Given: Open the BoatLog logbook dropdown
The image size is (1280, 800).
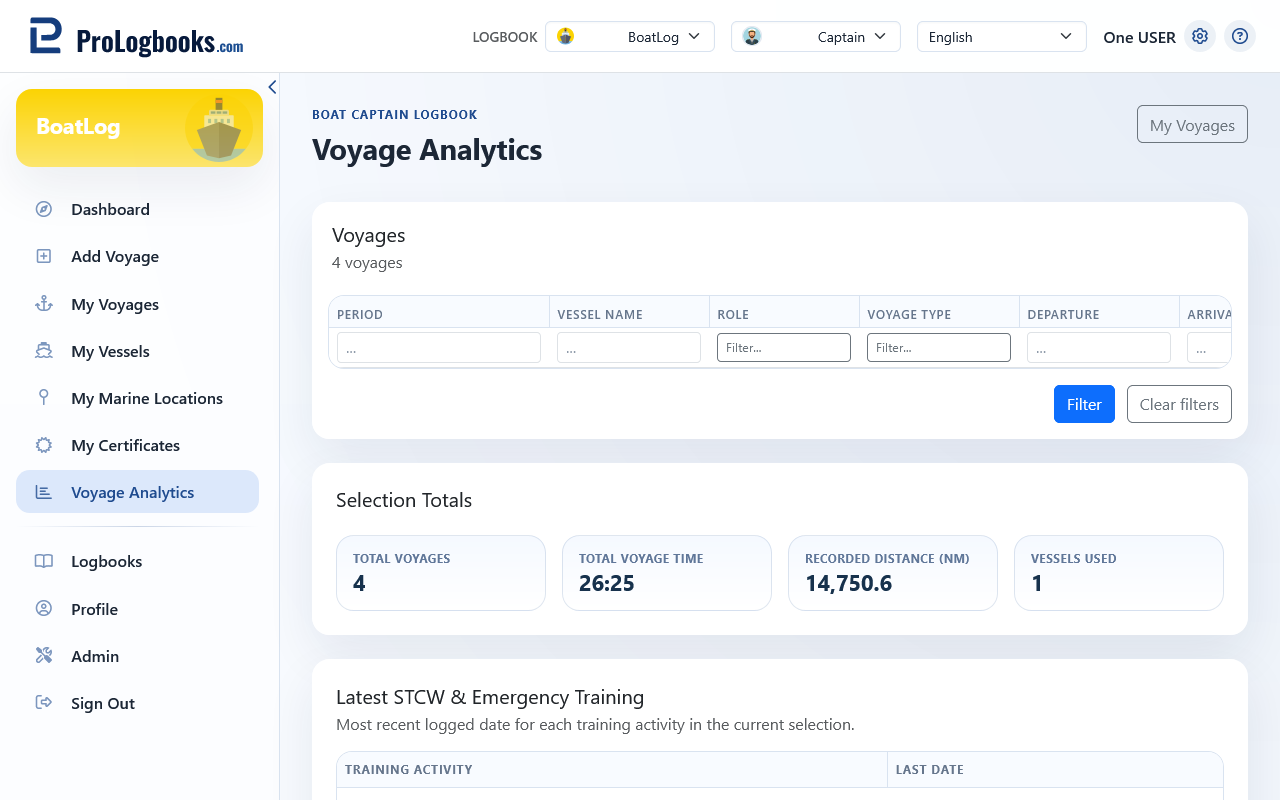Looking at the screenshot, I should pyautogui.click(x=630, y=37).
